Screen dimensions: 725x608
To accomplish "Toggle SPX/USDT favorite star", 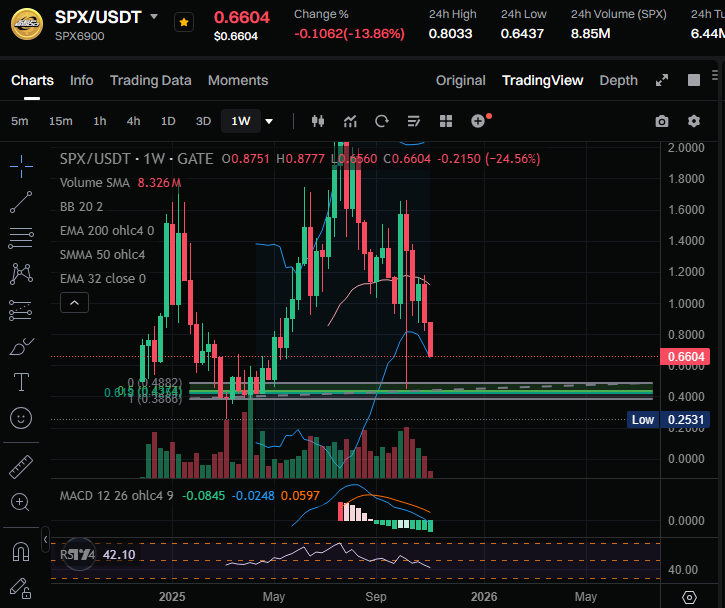I will (x=184, y=22).
